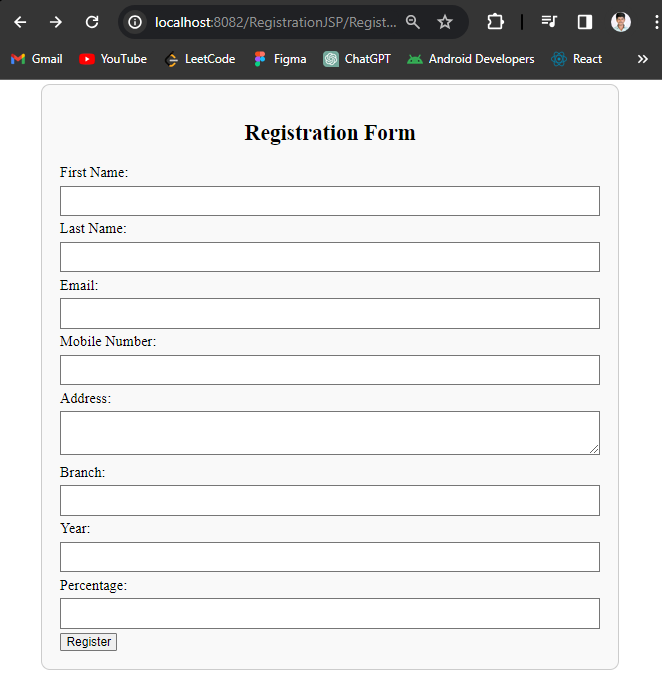Bookmark this page with the star

pyautogui.click(x=445, y=22)
